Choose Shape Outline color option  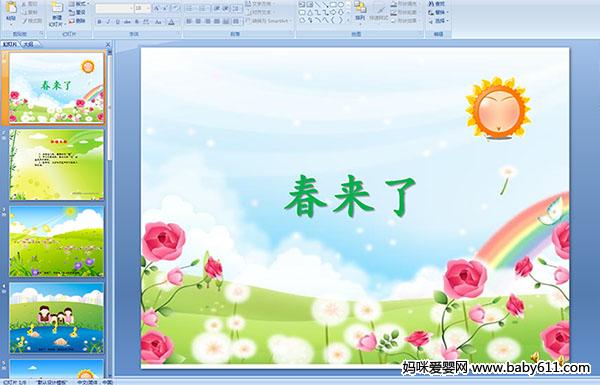point(405,12)
